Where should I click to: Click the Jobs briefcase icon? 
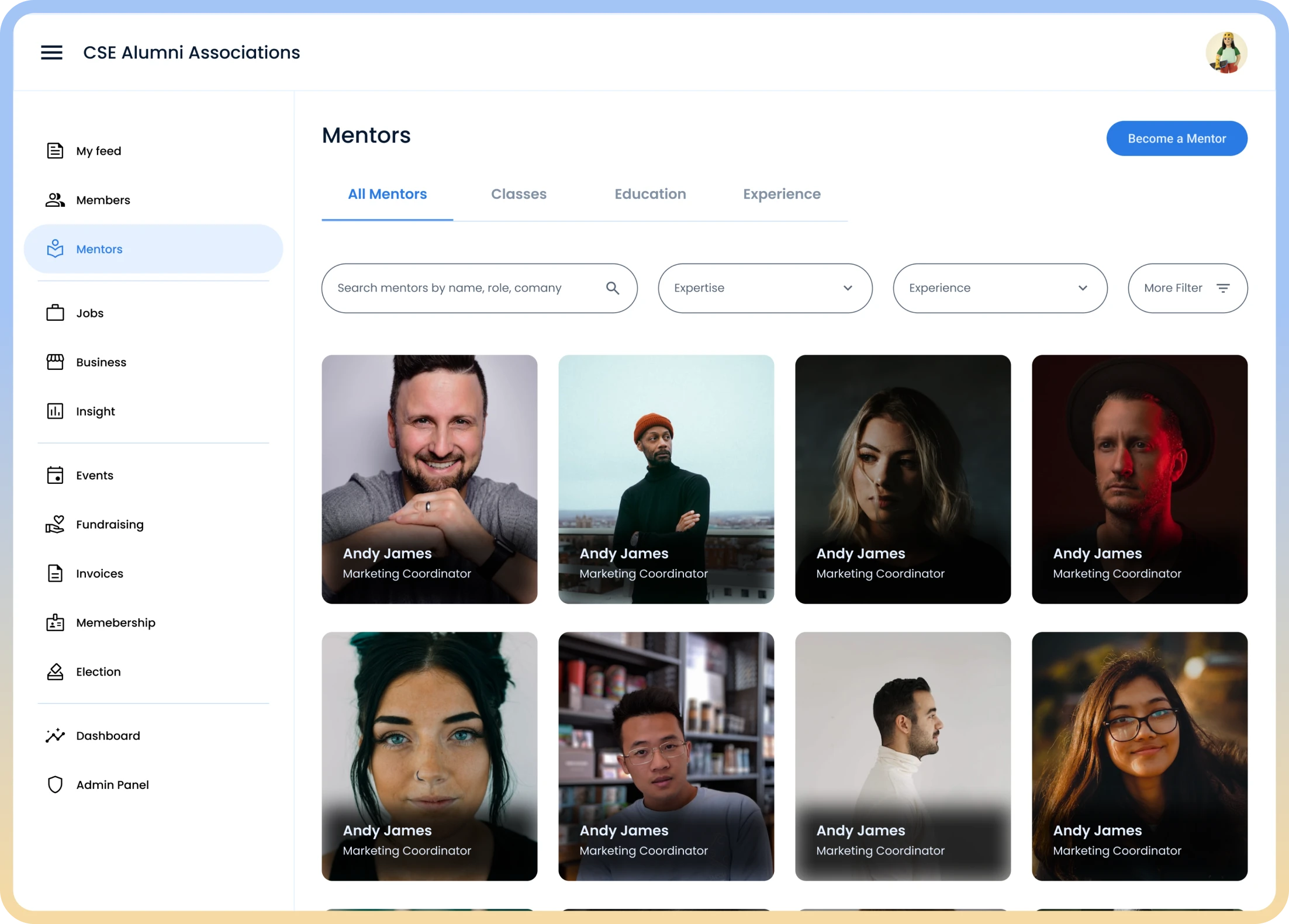pos(55,313)
